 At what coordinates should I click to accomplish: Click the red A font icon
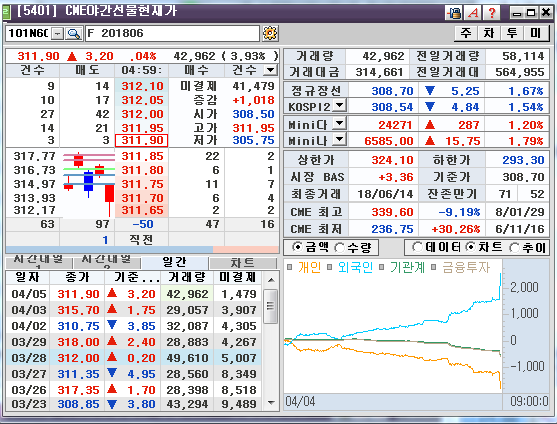click(473, 13)
